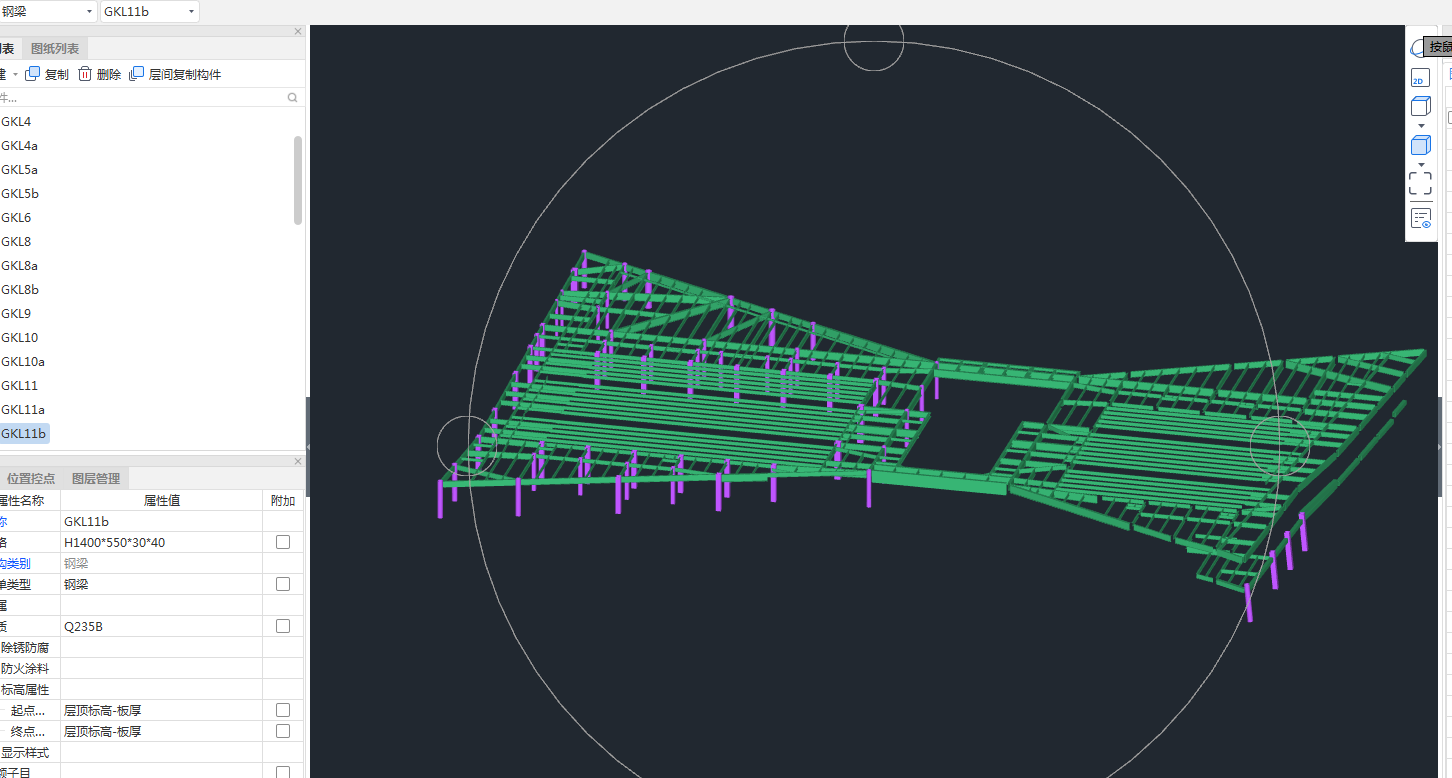Click the 复制 button label

coord(57,75)
